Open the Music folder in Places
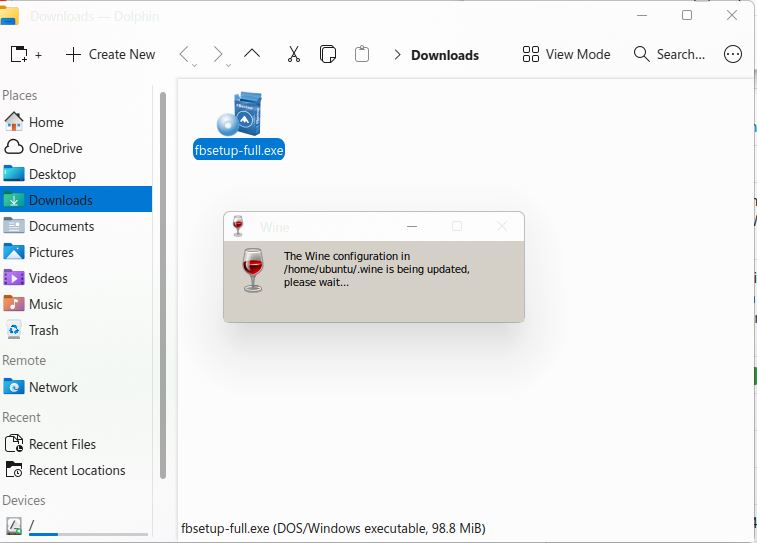 (76, 305)
